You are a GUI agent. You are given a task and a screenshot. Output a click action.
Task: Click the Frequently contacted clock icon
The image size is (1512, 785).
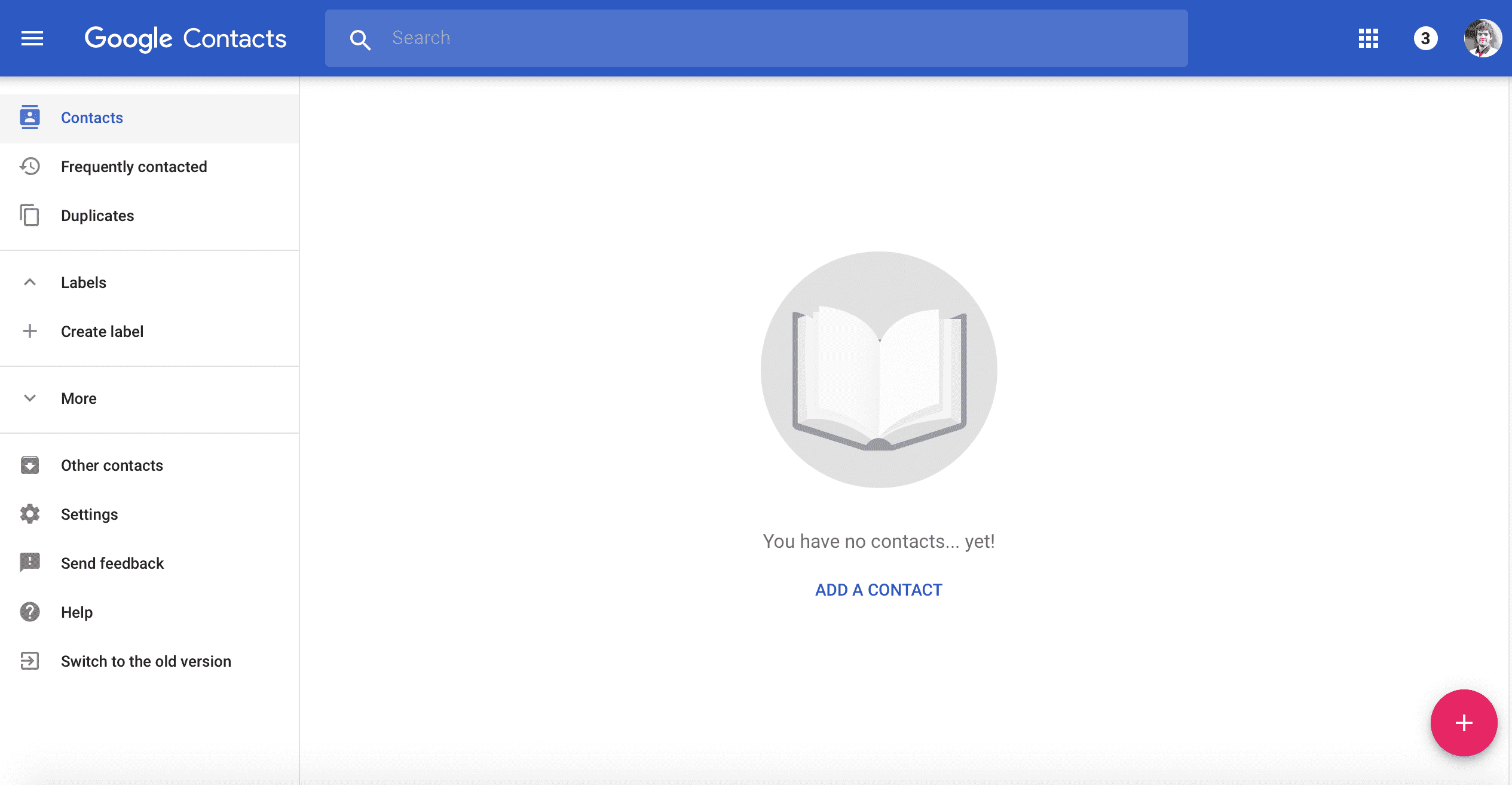click(x=29, y=166)
